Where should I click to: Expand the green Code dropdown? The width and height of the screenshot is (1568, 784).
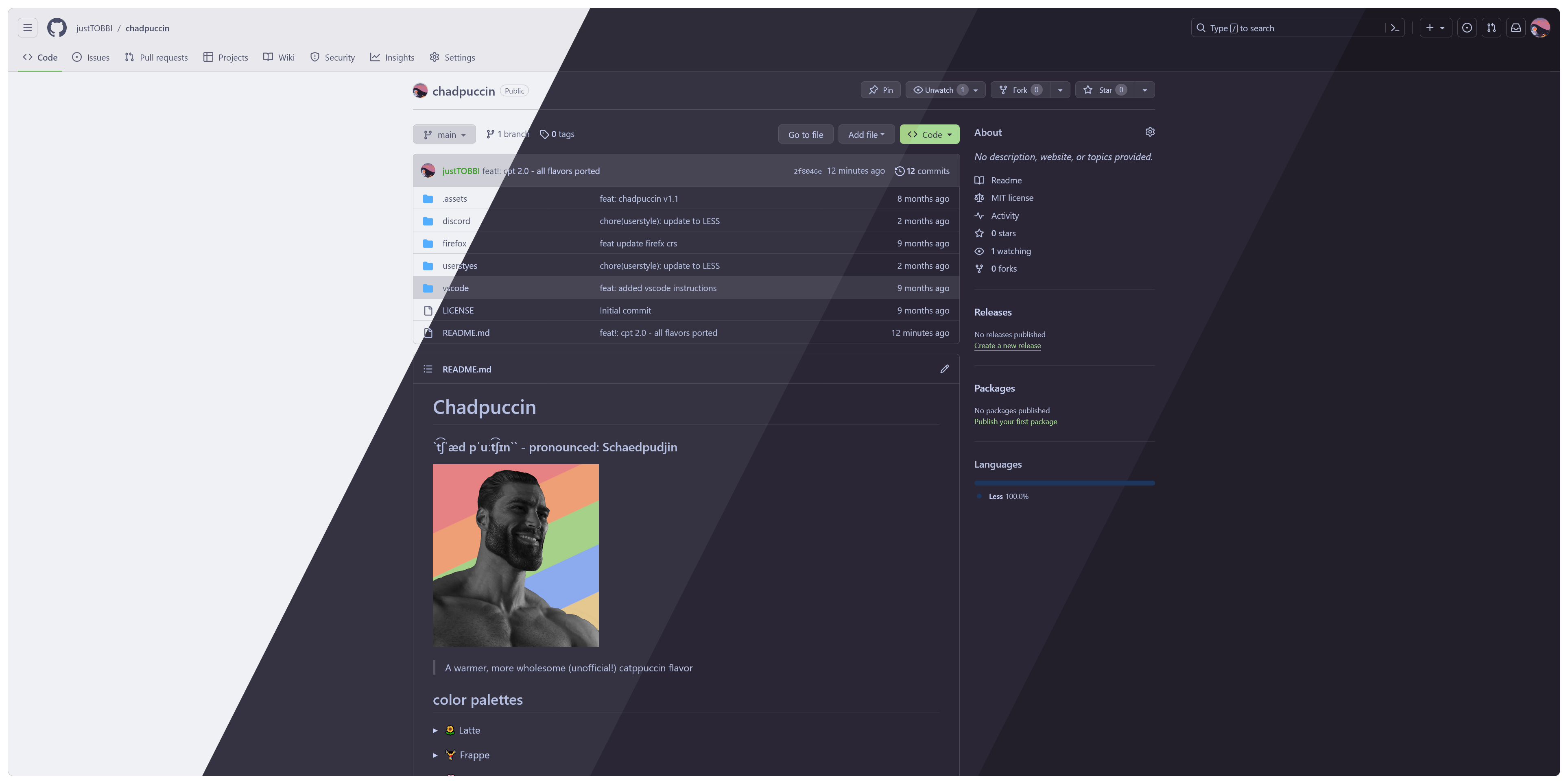pos(929,135)
